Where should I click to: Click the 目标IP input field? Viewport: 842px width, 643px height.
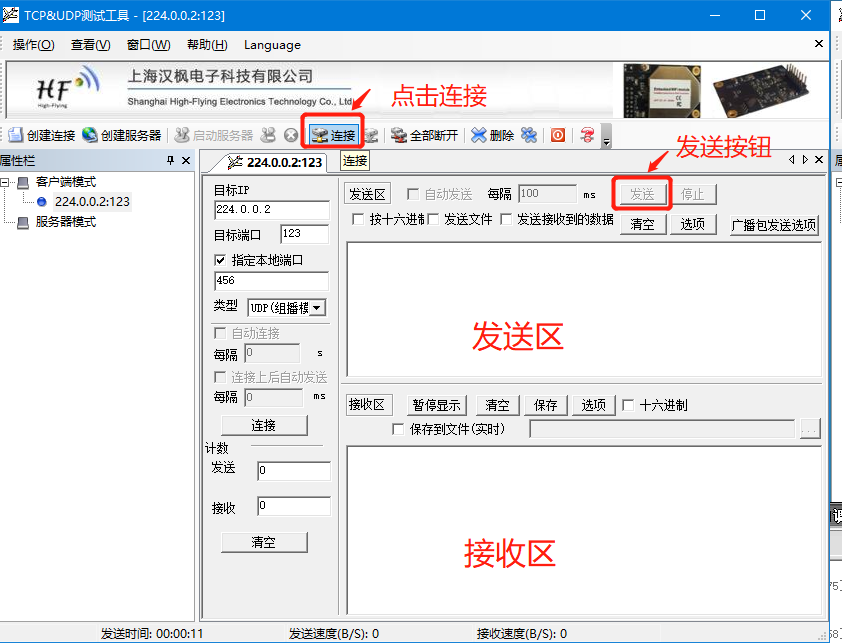pyautogui.click(x=272, y=210)
